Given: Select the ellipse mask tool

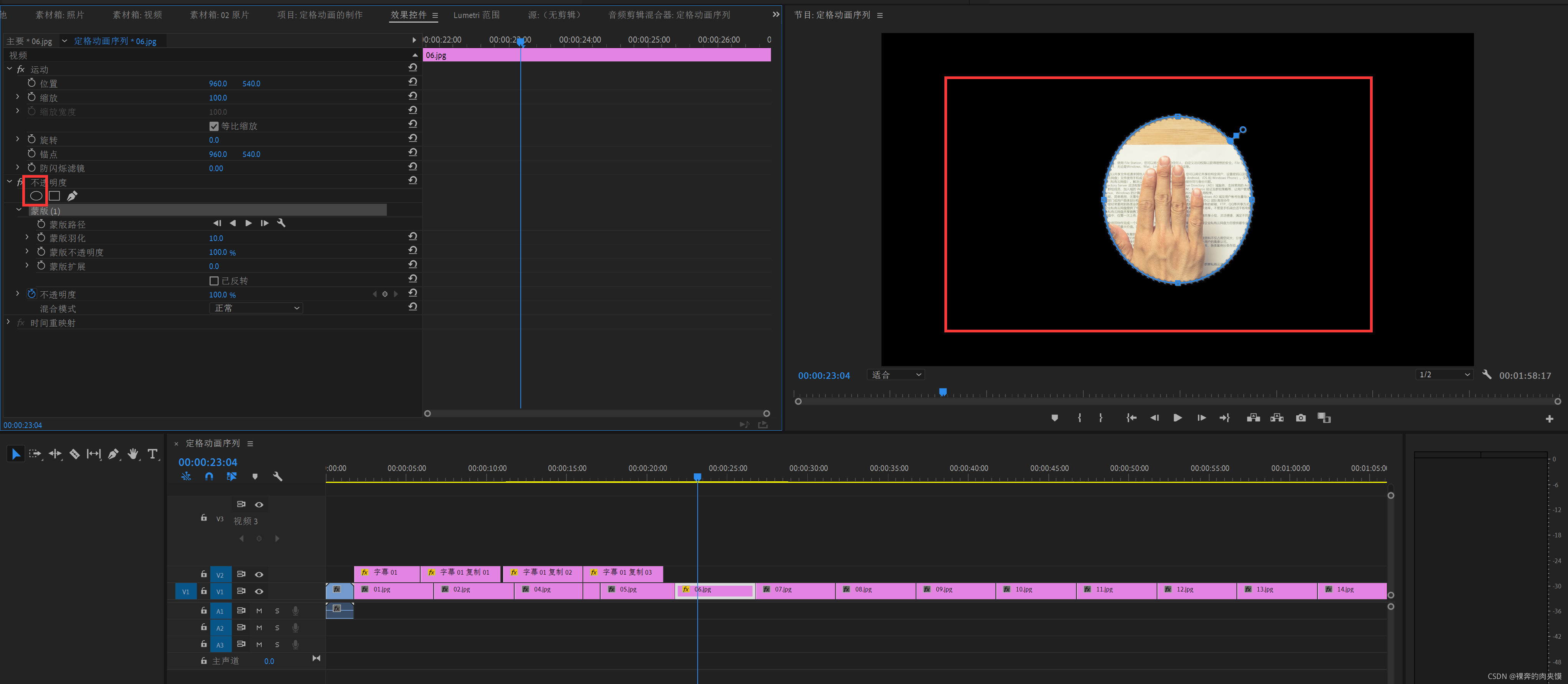Looking at the screenshot, I should tap(36, 196).
